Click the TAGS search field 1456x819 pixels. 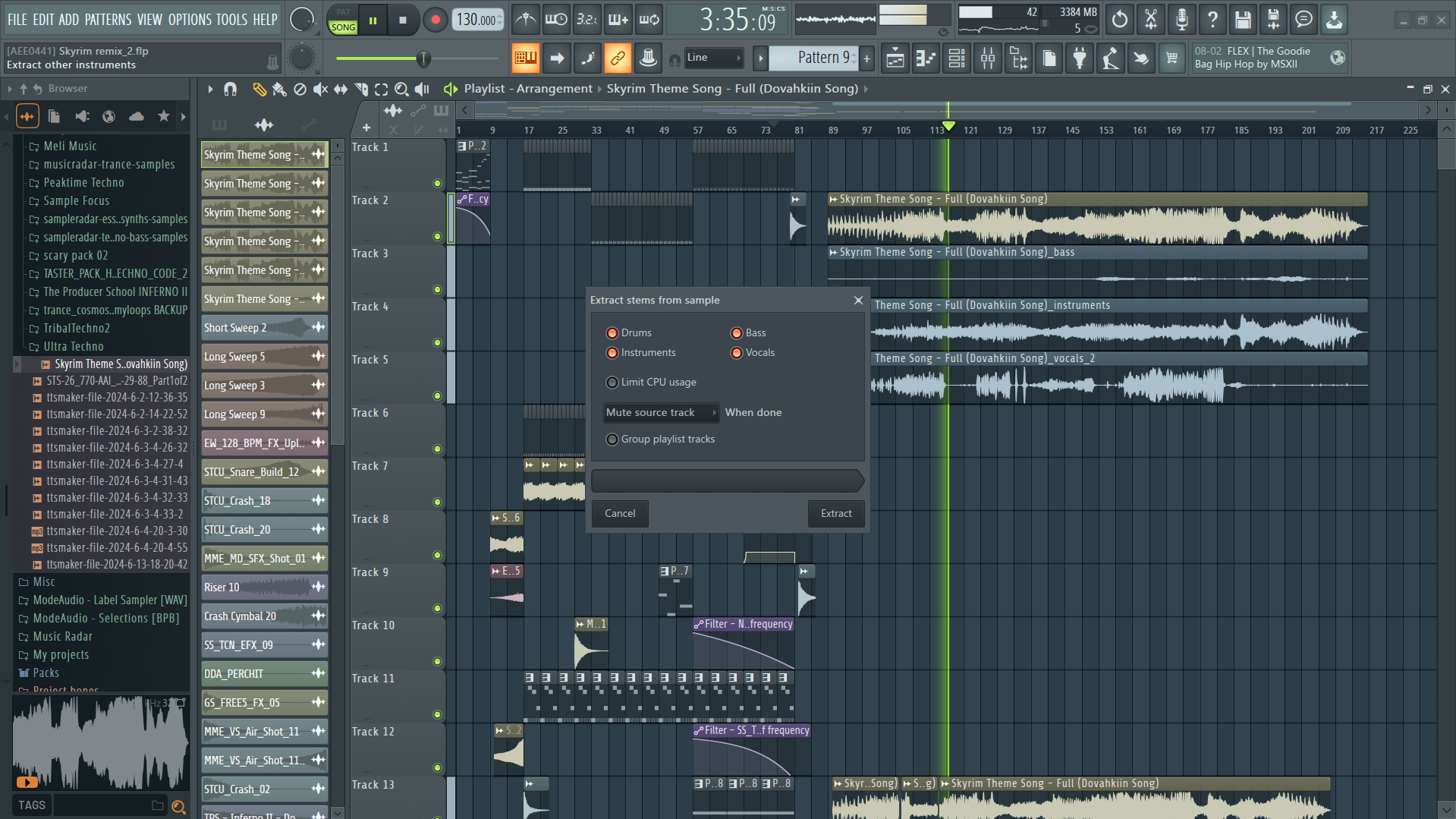pyautogui.click(x=110, y=806)
